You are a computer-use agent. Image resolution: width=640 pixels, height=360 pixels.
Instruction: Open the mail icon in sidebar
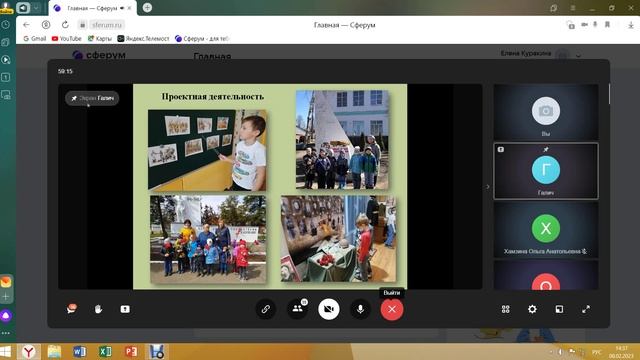pyautogui.click(x=6, y=282)
